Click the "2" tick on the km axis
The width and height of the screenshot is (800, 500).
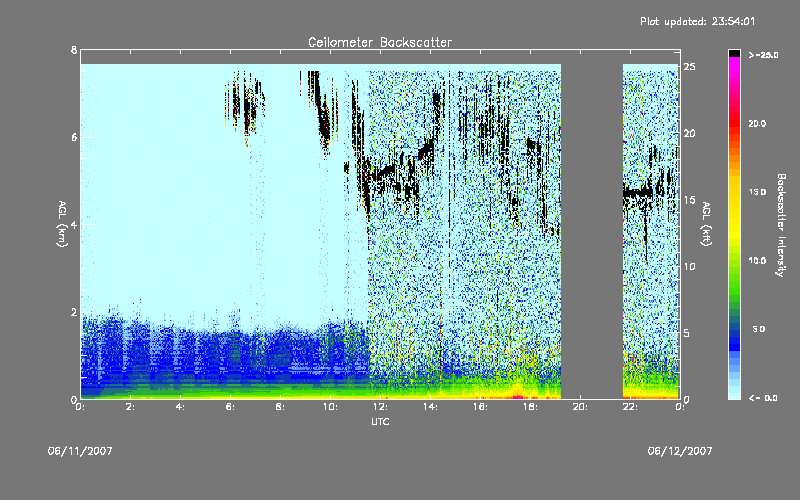click(74, 312)
